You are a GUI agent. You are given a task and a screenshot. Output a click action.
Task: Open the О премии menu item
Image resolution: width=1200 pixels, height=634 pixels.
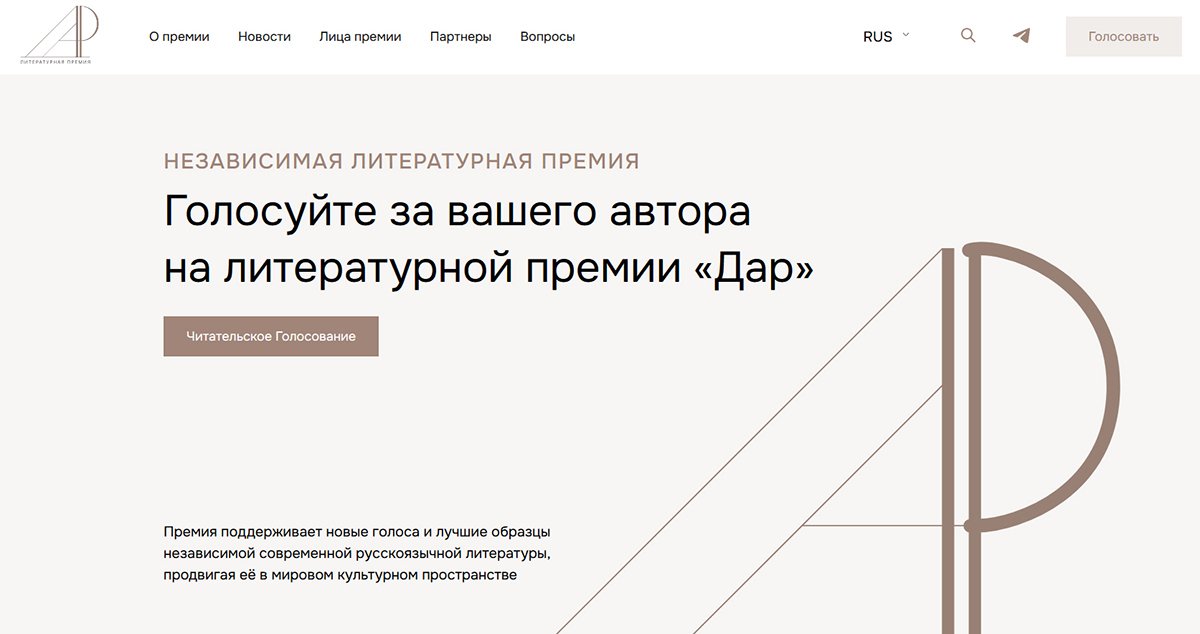tap(178, 36)
